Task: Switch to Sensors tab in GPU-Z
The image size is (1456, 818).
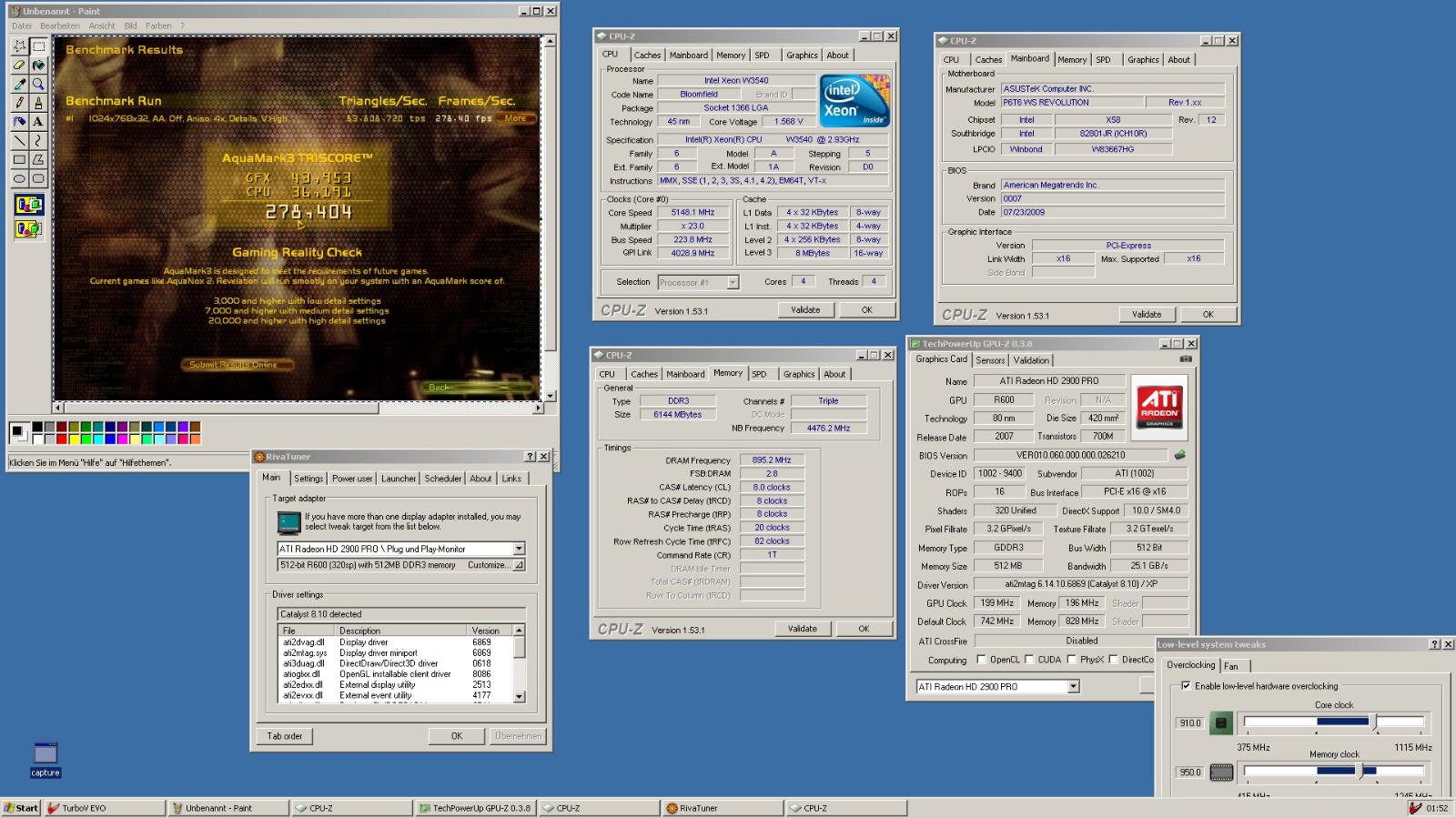Action: pos(990,360)
